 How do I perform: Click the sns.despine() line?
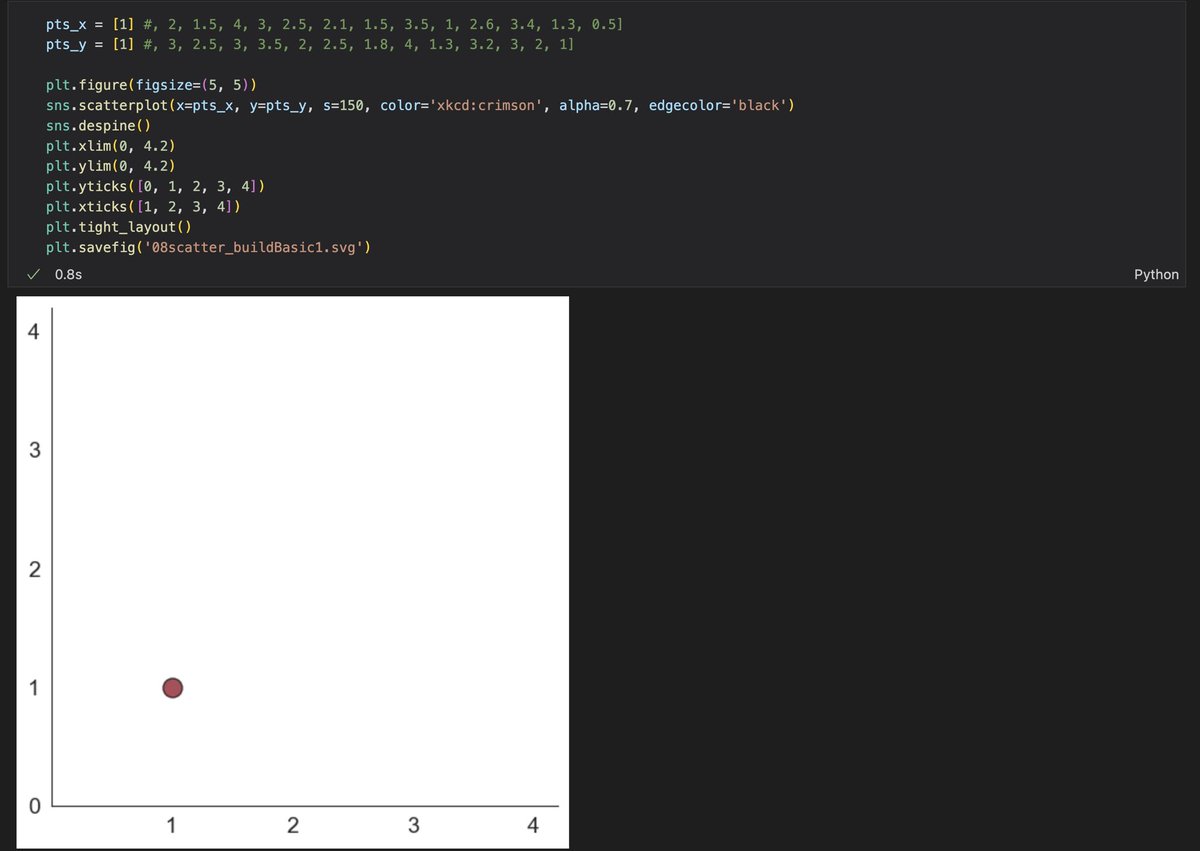[x=98, y=126]
